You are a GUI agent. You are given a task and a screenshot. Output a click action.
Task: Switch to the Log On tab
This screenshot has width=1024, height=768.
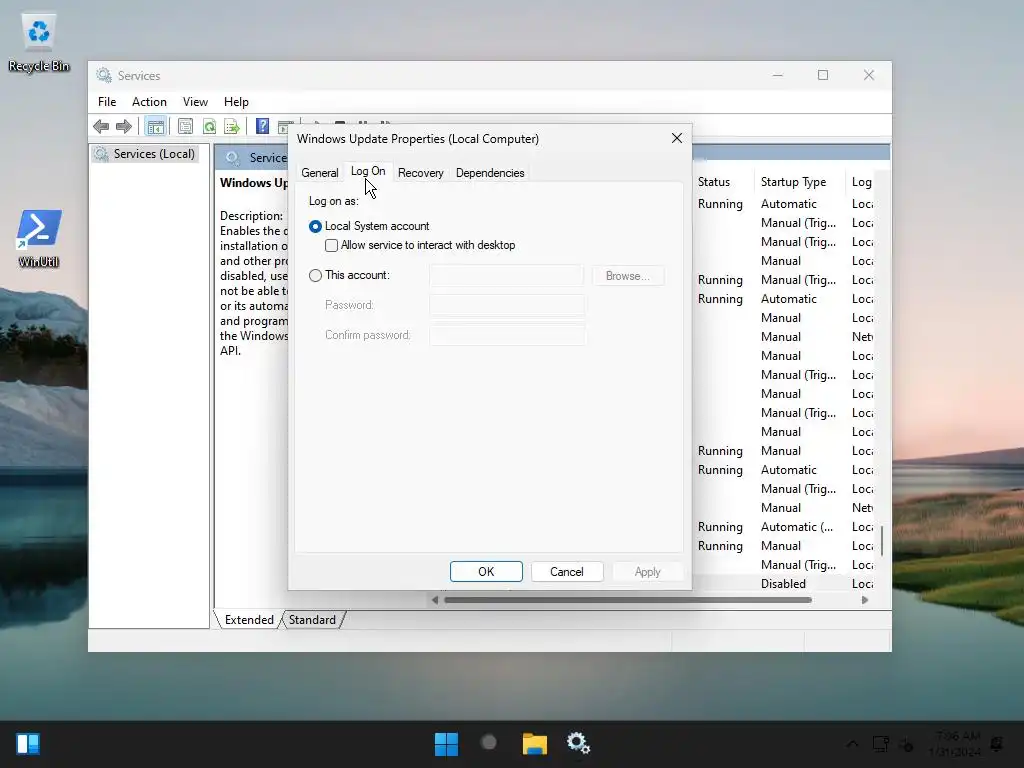pyautogui.click(x=368, y=171)
